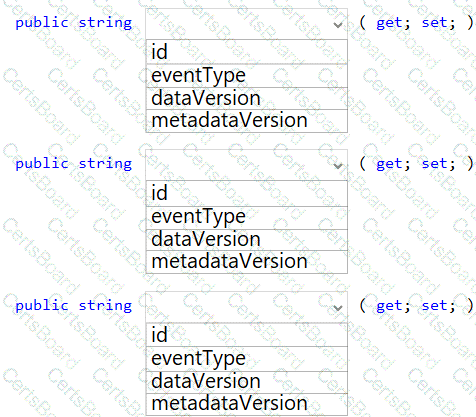Select metadataVersion in the first dropdown list
Viewport: 476px width, 417px height.
point(247,121)
